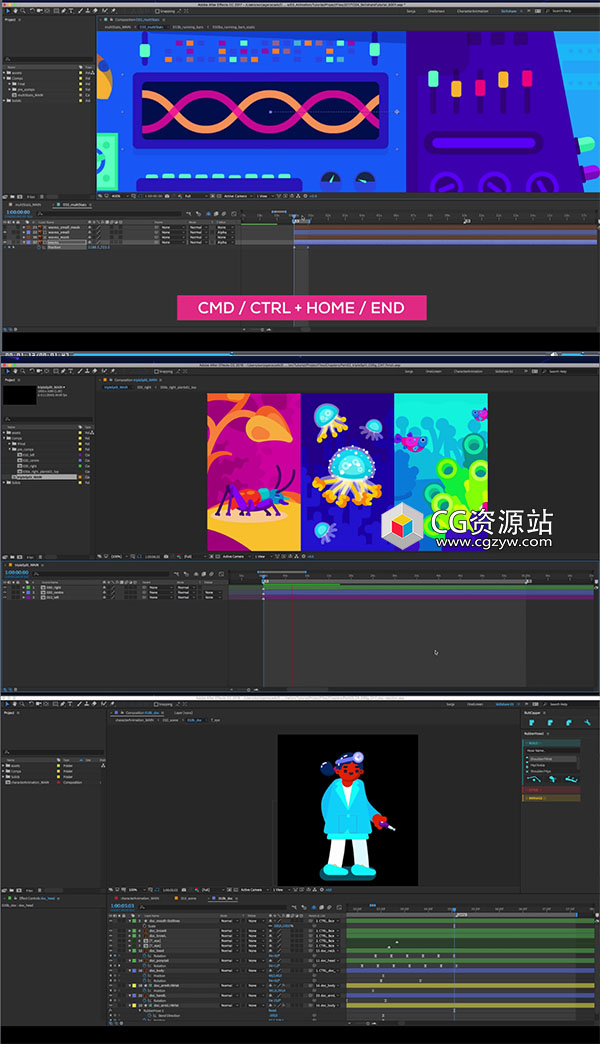Screen dimensions: 600x1044
Task: Hide the doc_mouth Outlines layer eye toggle
Action: tap(111, 921)
